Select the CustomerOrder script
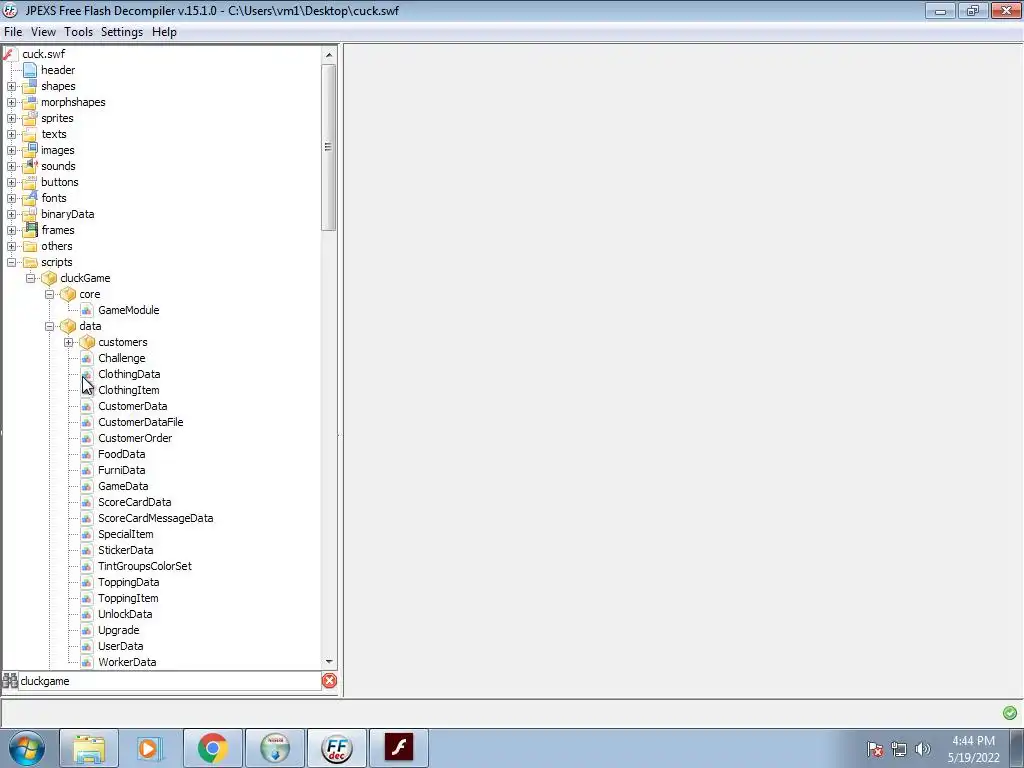 click(x=135, y=438)
